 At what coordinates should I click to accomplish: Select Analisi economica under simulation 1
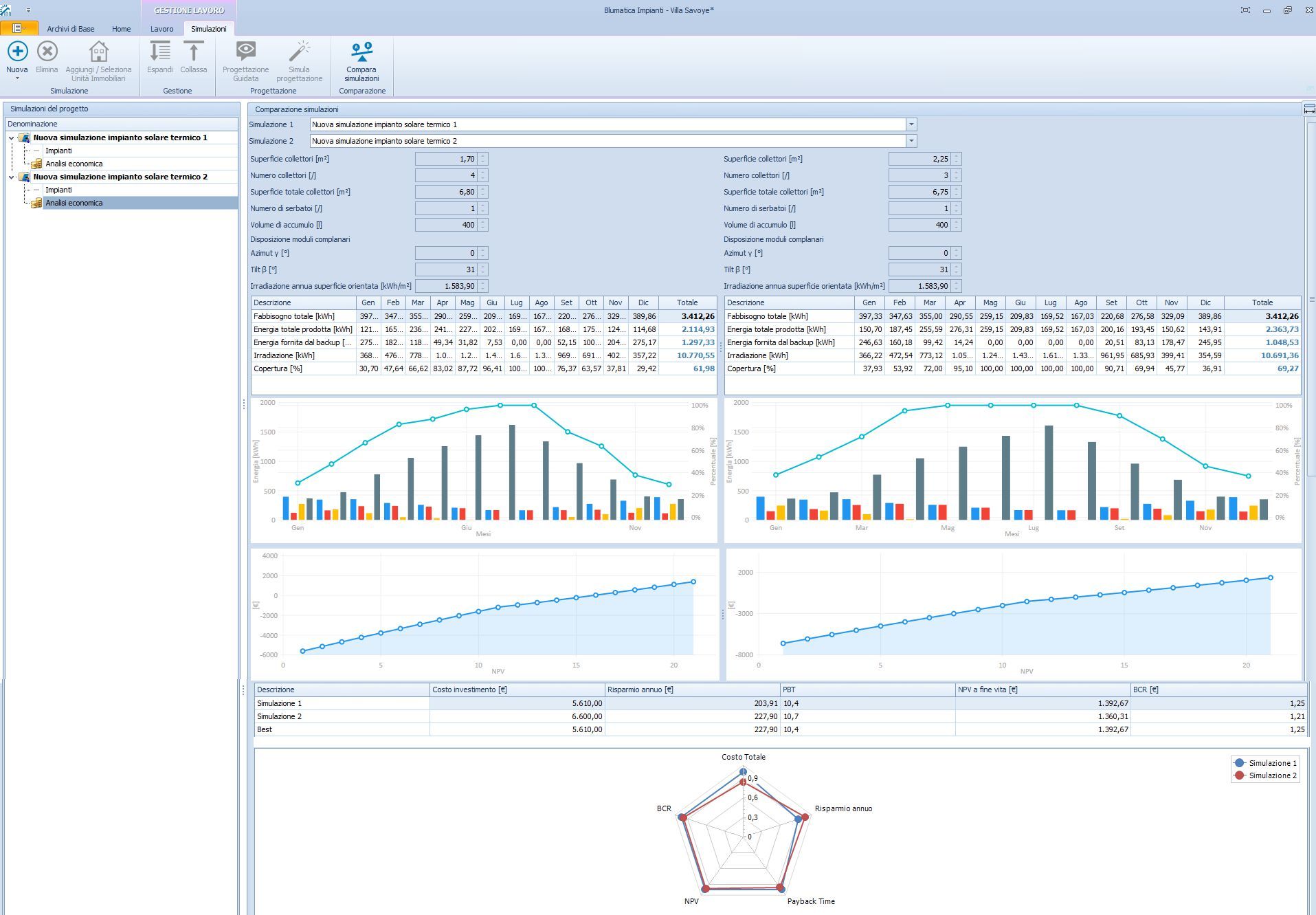74,164
